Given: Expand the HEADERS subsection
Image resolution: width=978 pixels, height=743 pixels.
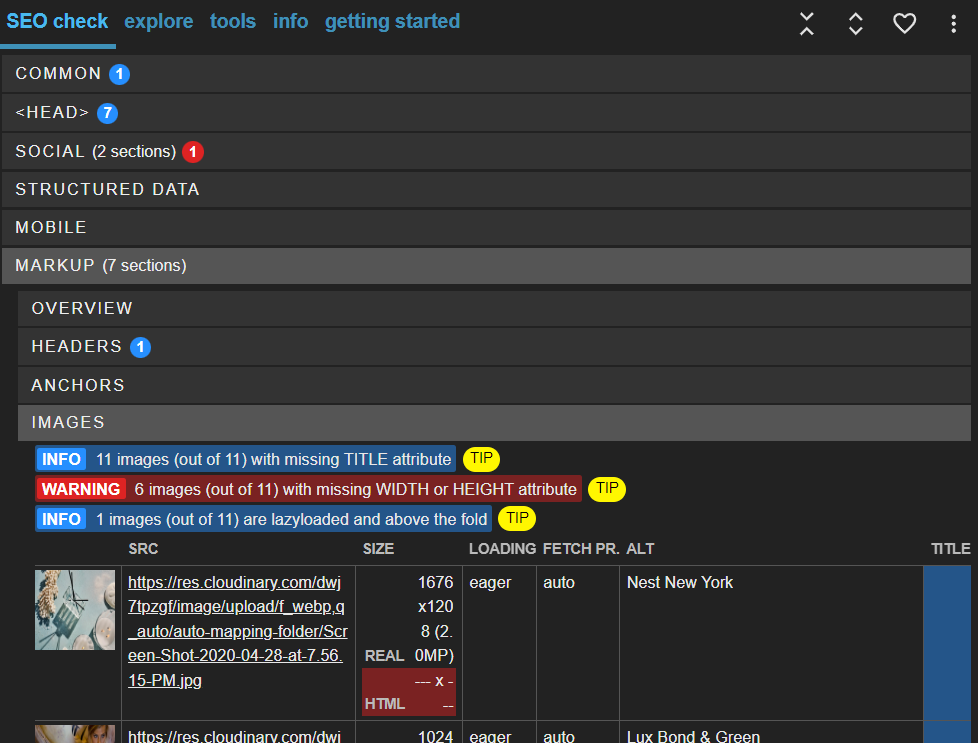Looking at the screenshot, I should click(76, 347).
